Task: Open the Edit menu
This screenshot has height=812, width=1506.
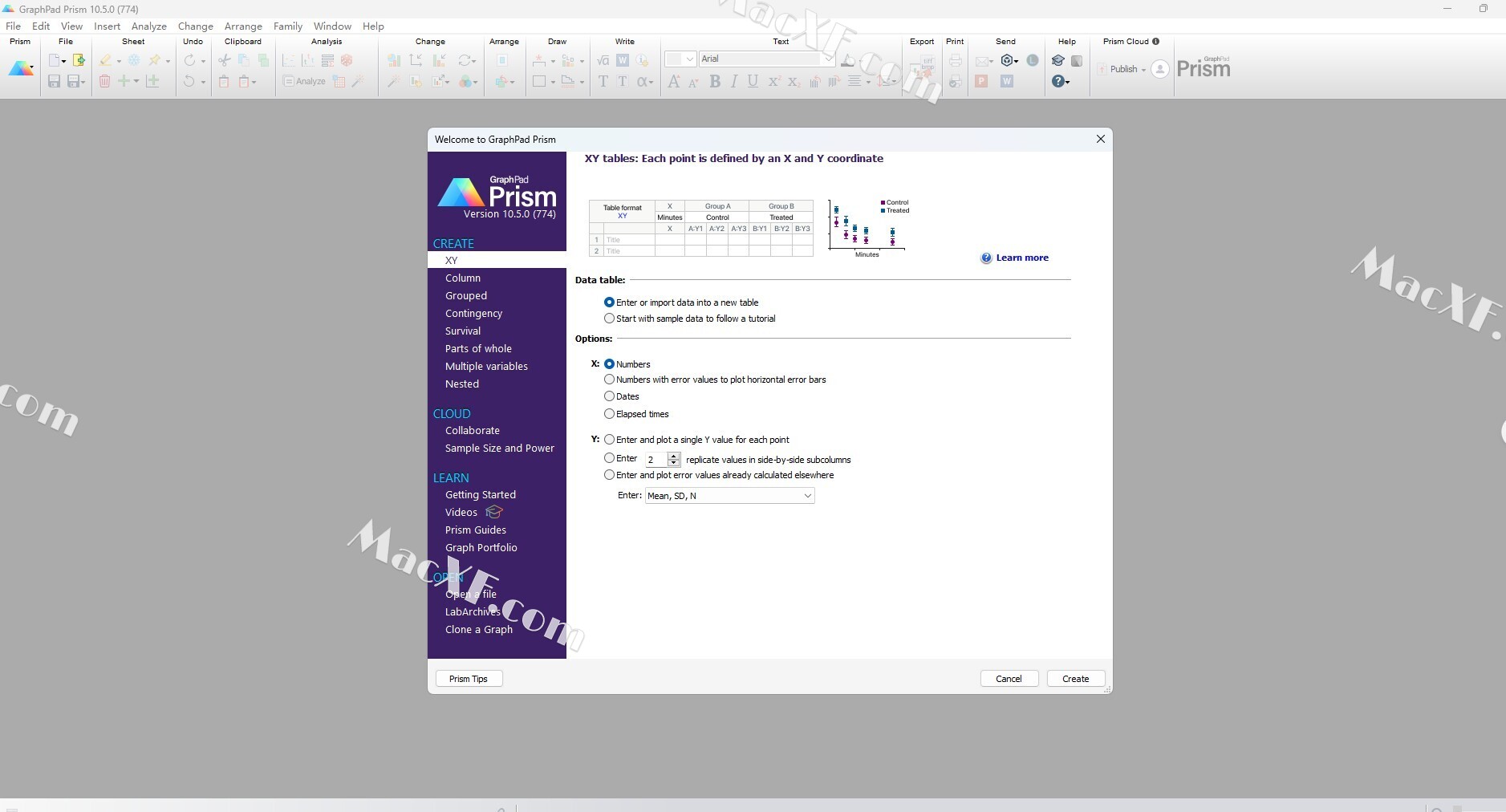Action: (41, 26)
